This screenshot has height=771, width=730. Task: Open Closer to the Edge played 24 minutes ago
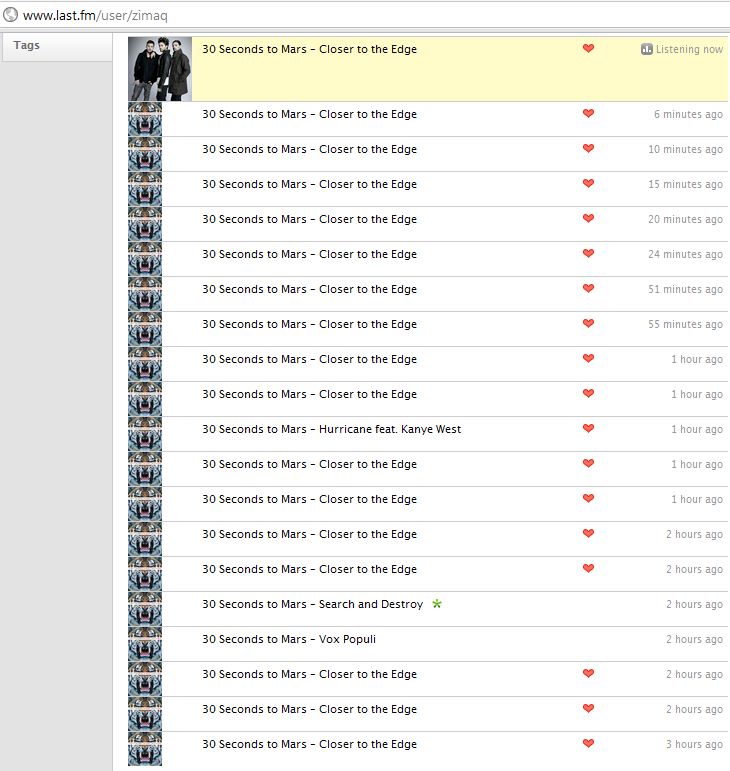point(368,254)
